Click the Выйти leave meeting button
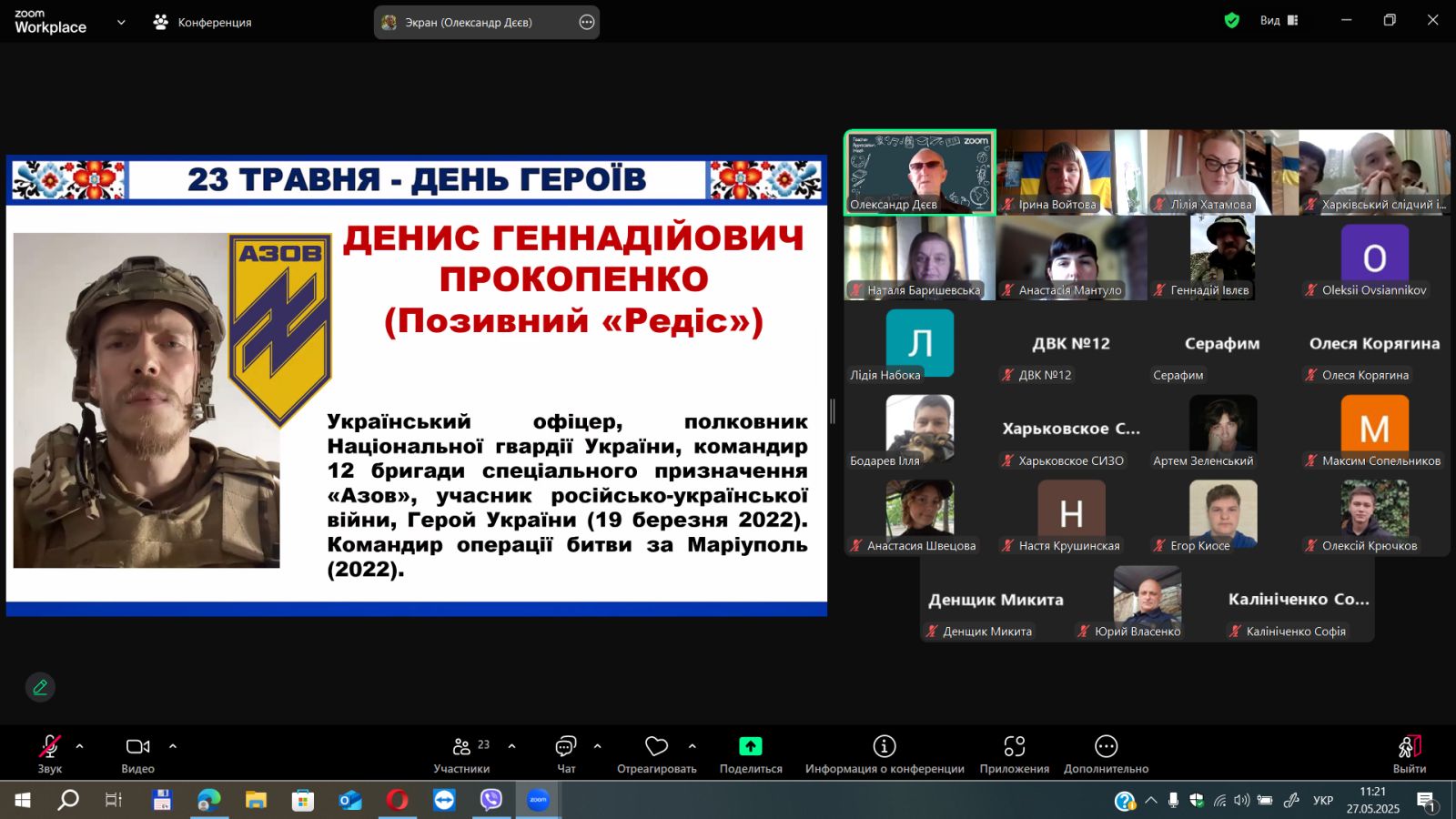 click(x=1410, y=753)
